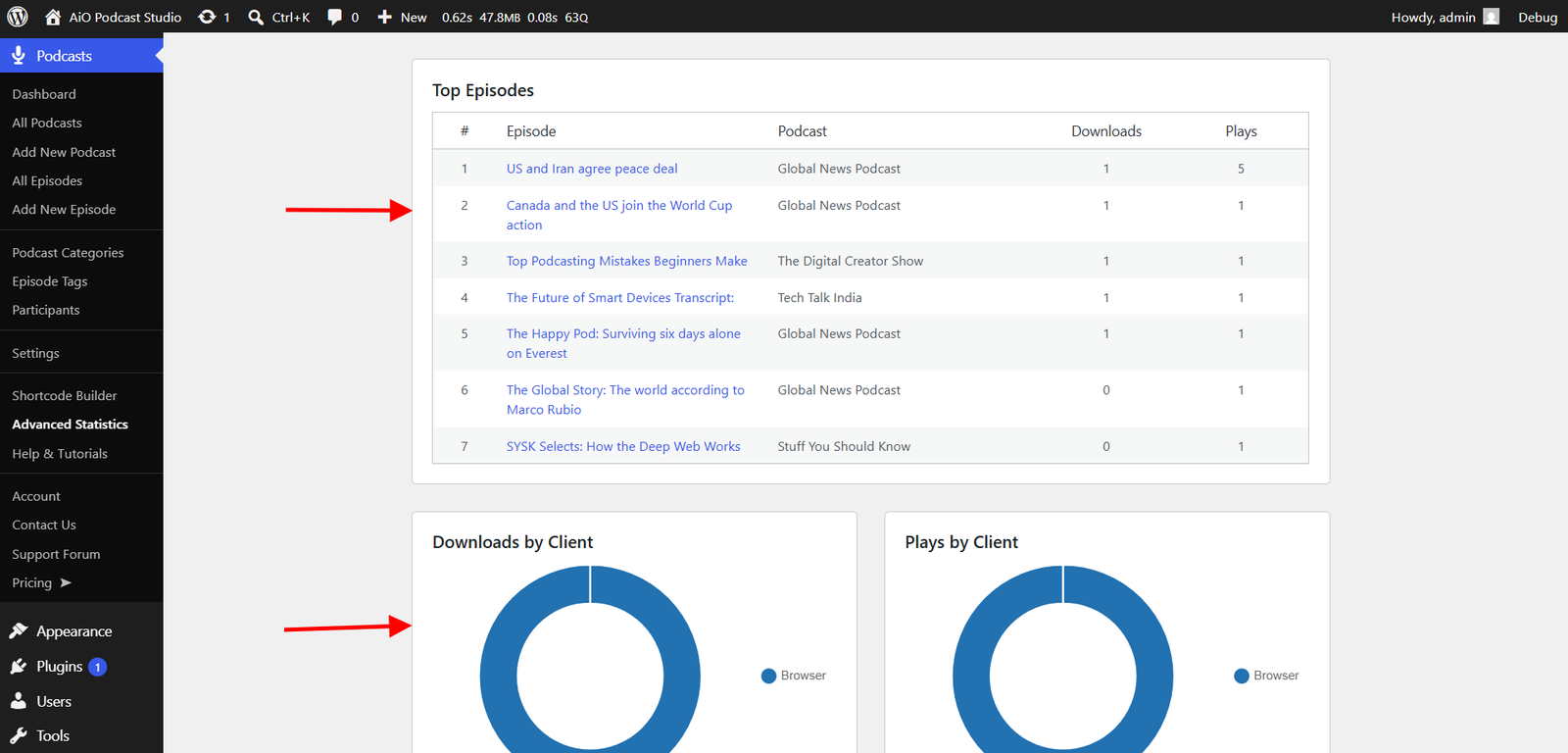Click the Plays column header
Image resolution: width=1568 pixels, height=753 pixels.
pyautogui.click(x=1241, y=131)
